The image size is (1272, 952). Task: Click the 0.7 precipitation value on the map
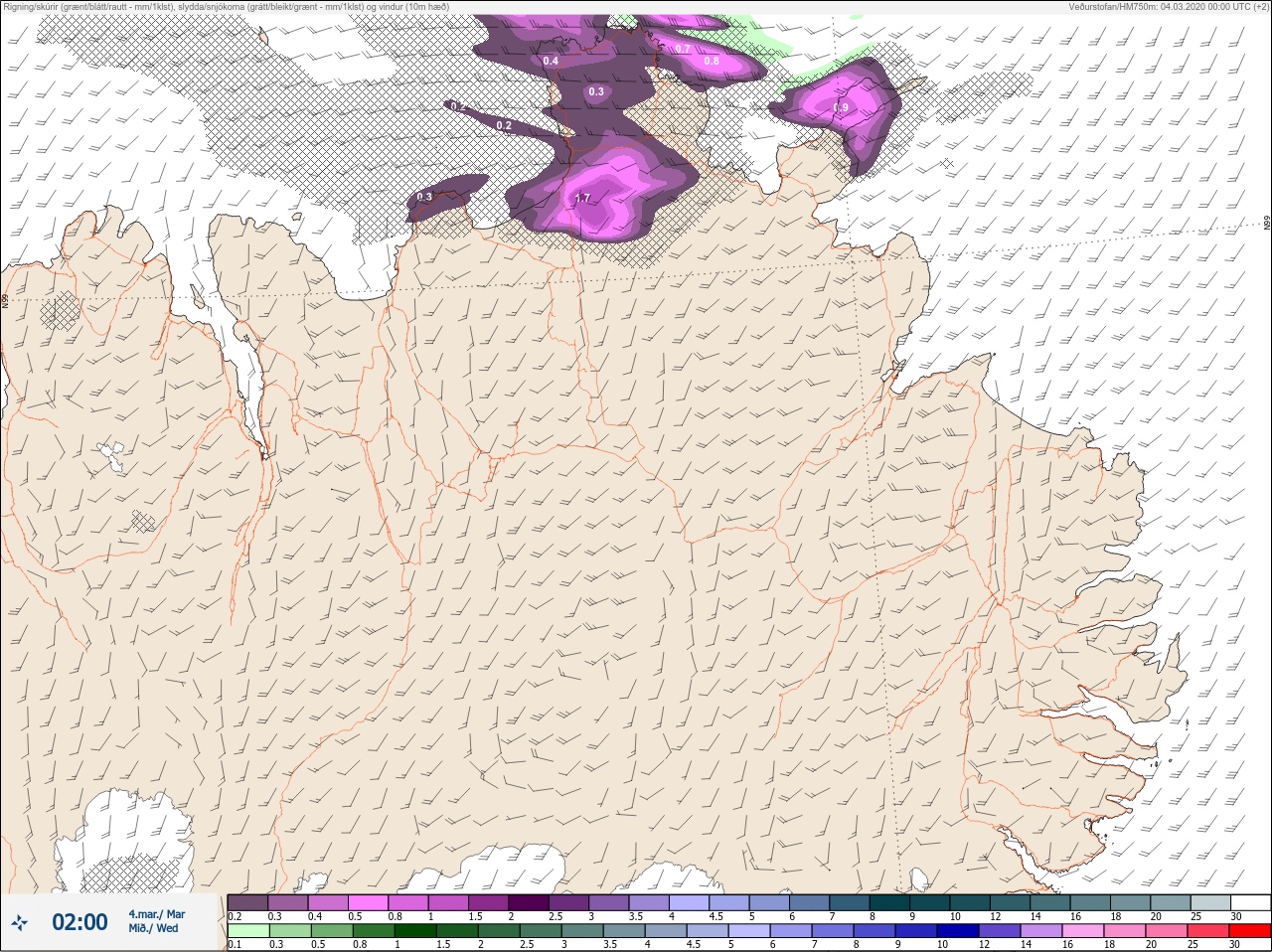point(683,49)
